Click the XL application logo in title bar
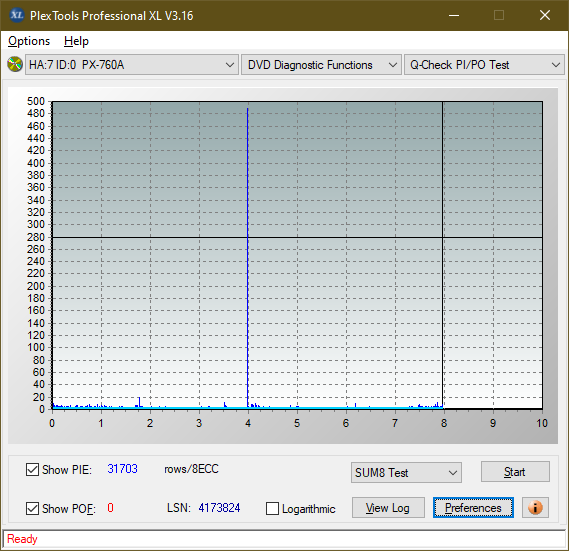Screen dimensions: 569x551 pos(16,15)
